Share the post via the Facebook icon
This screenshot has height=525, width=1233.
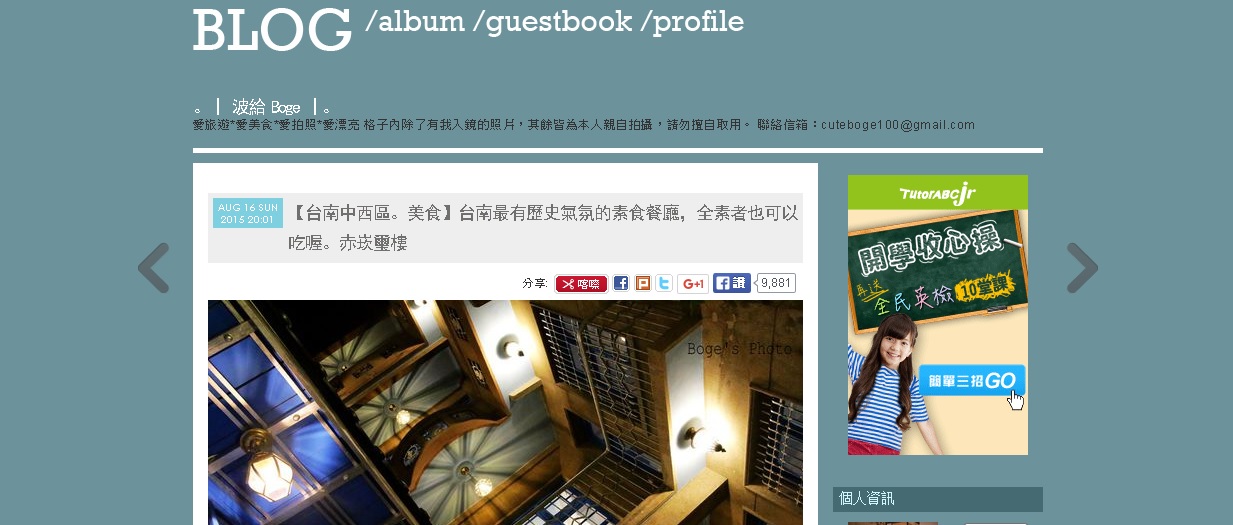(x=621, y=283)
